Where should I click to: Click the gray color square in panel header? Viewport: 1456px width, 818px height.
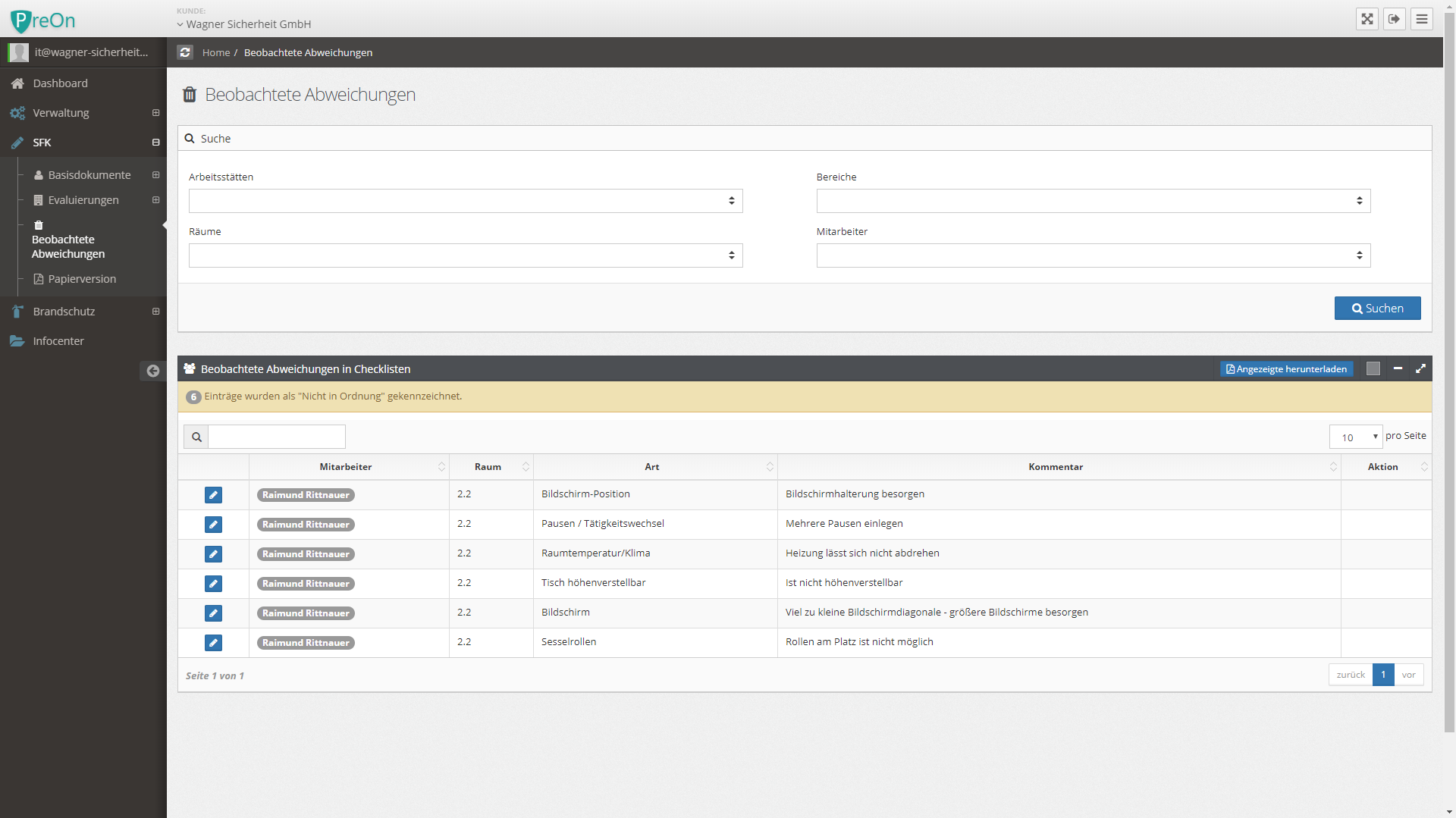tap(1373, 368)
